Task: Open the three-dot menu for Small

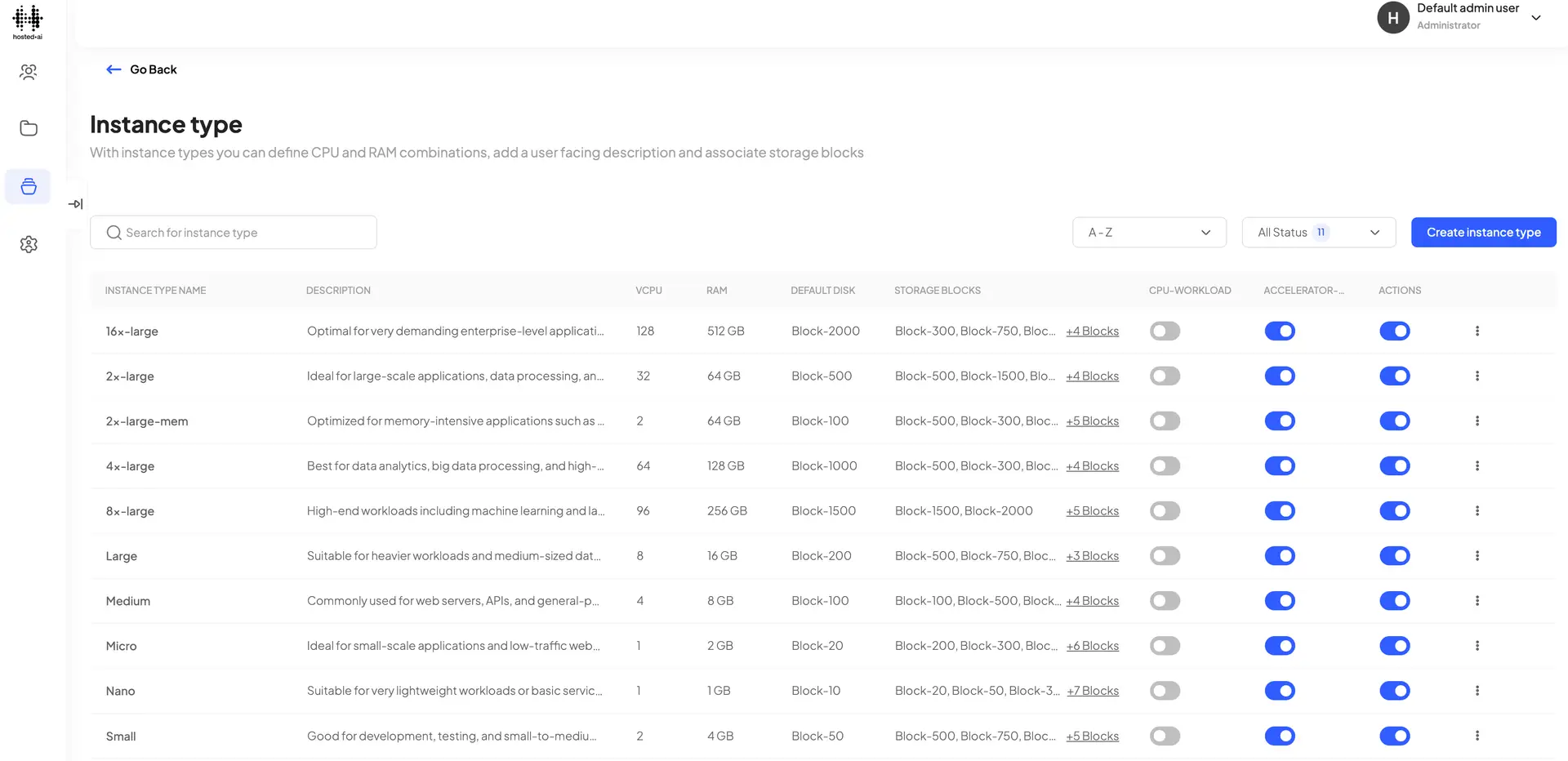Action: [x=1477, y=736]
